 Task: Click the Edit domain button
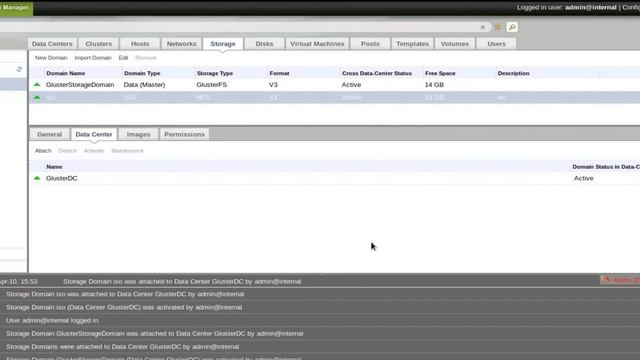[x=123, y=58]
